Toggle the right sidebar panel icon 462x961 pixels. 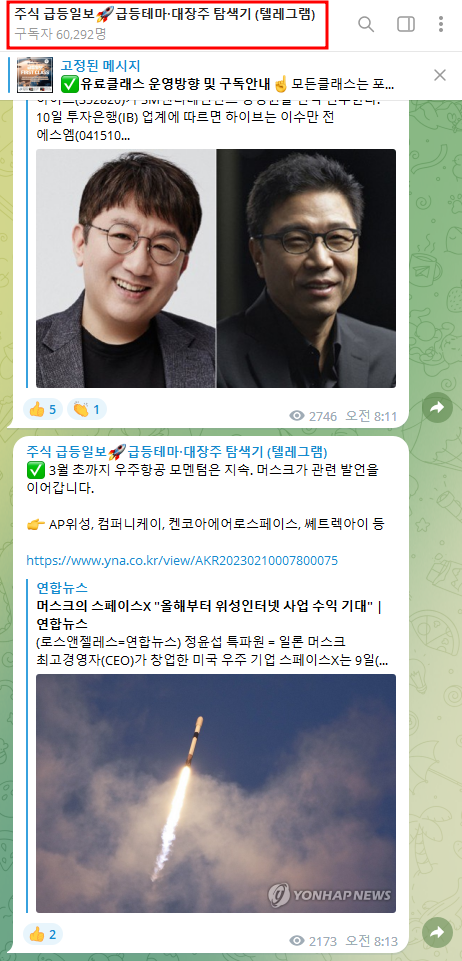point(406,25)
